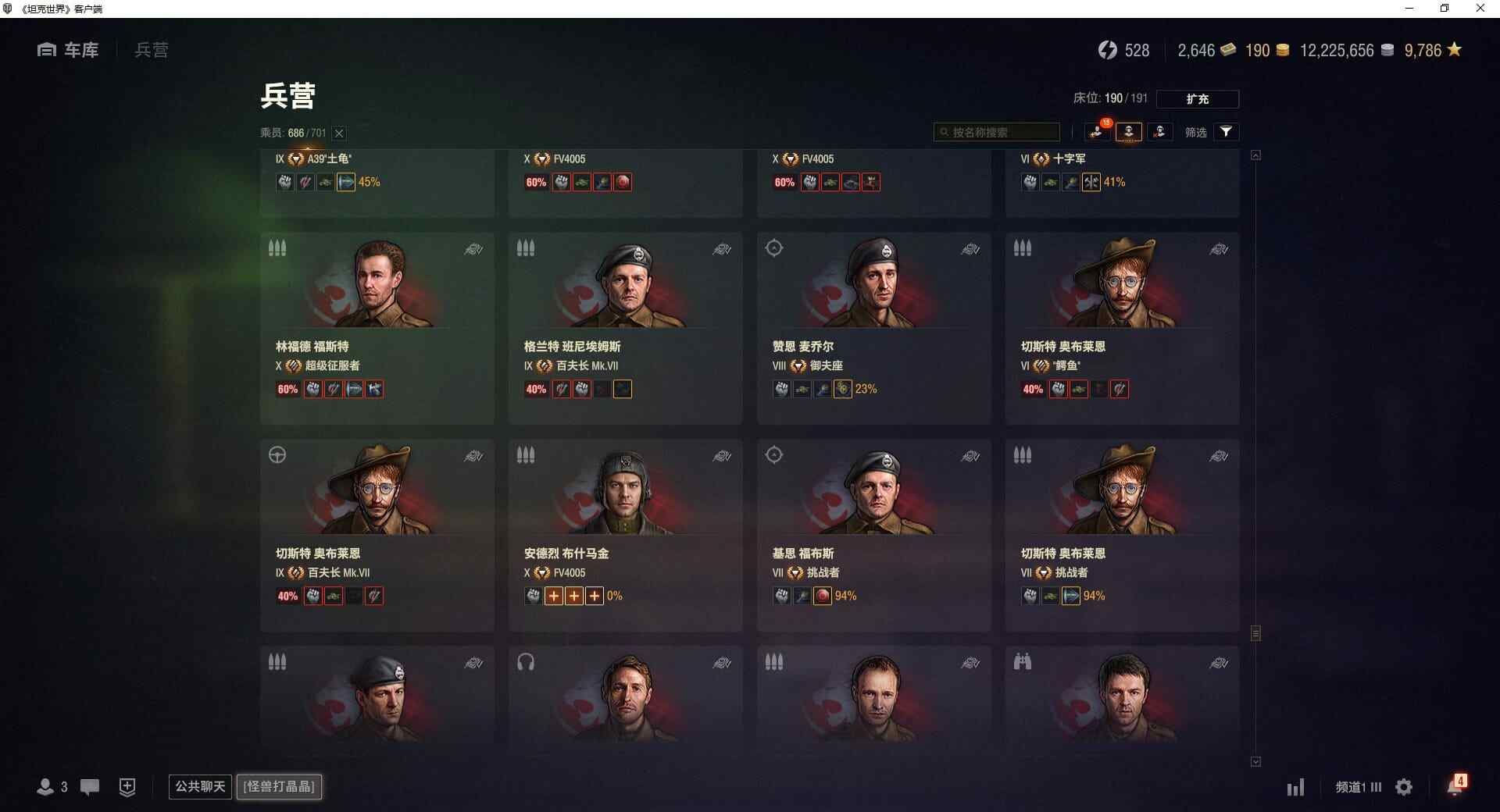Select 基恩 福布斯 crew portrait
Screen dimensions: 1500x812
coord(874,489)
